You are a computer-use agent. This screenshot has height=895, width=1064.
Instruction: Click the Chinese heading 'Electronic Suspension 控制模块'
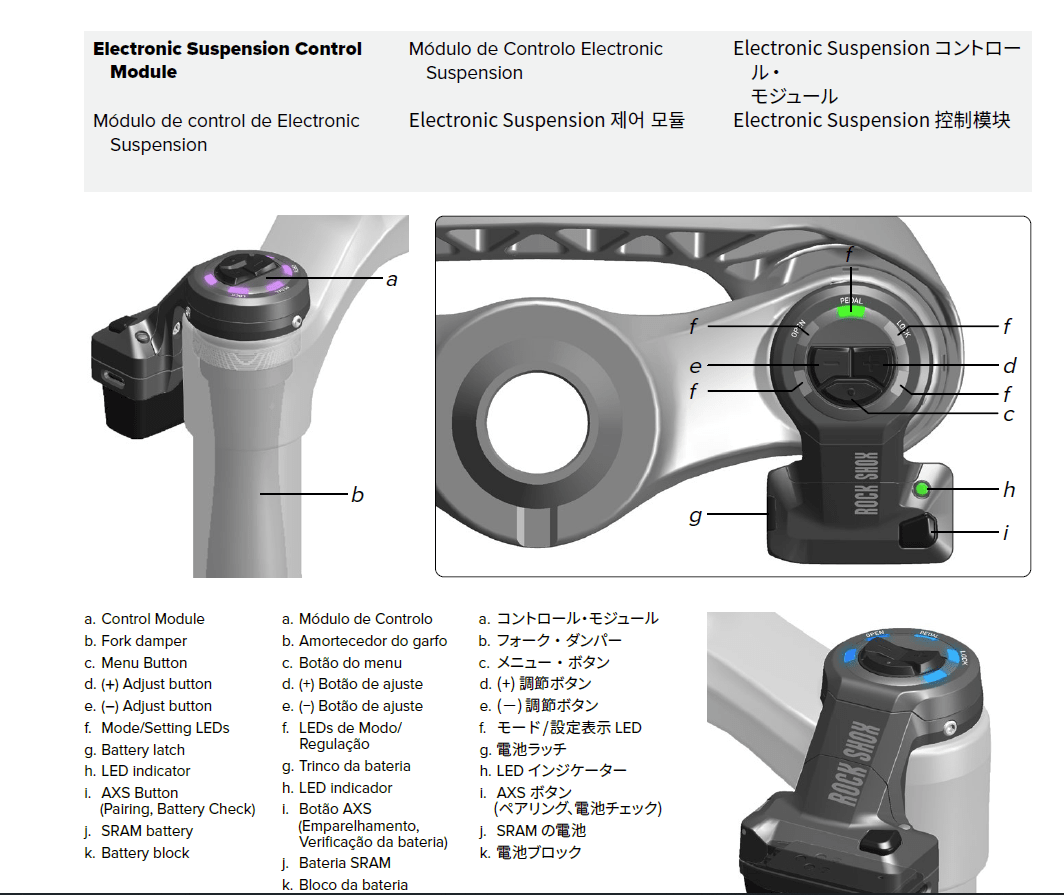[x=872, y=121]
